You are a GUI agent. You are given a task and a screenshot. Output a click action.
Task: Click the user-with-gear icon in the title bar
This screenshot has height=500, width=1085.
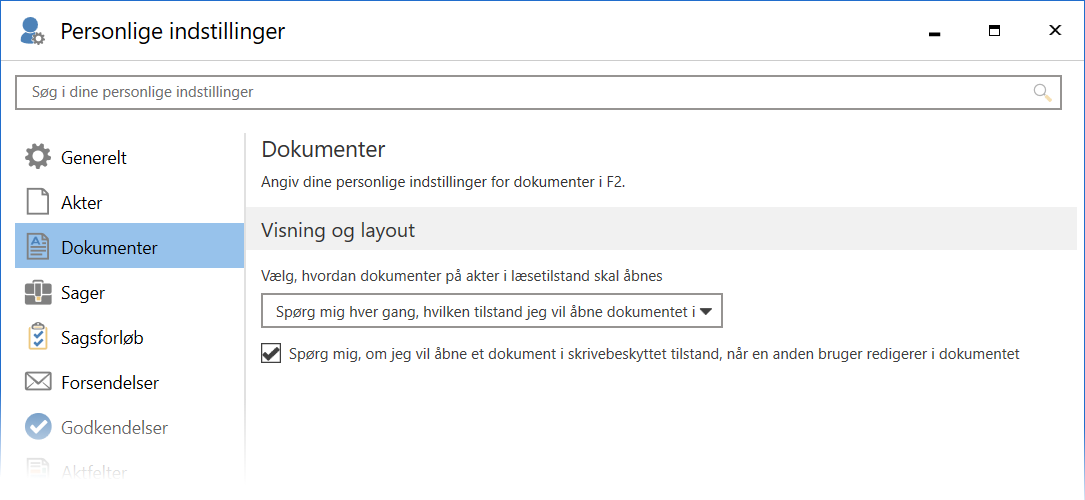coord(32,32)
